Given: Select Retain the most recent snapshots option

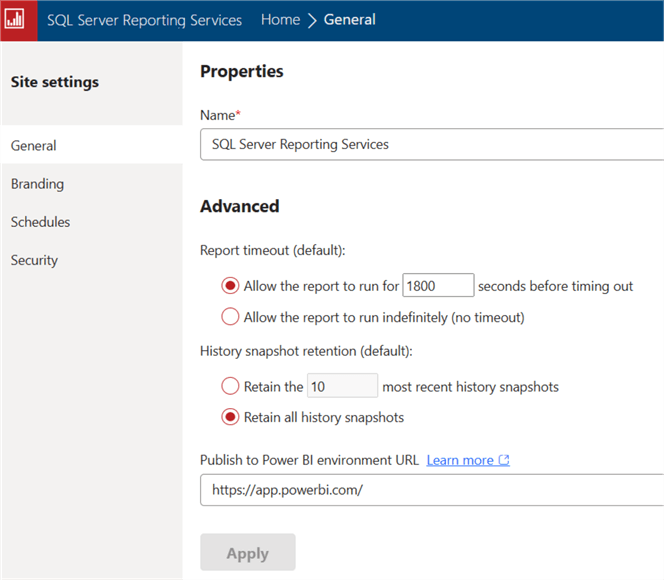Looking at the screenshot, I should coord(230,387).
